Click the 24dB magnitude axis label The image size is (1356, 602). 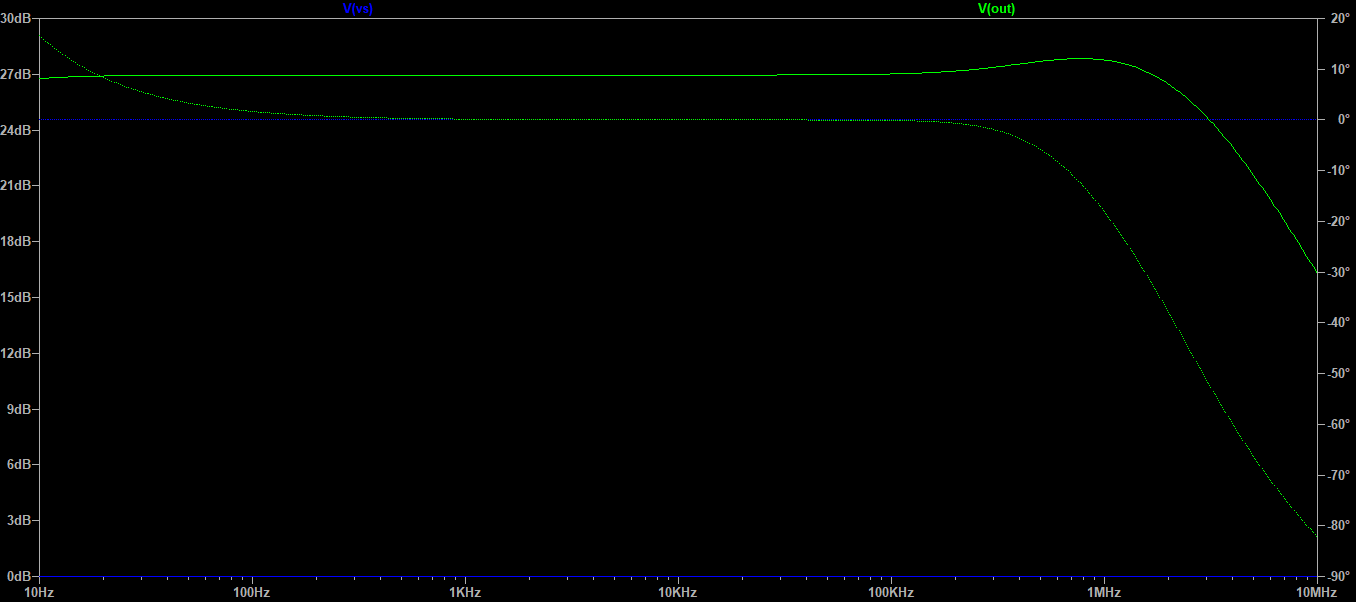(14, 130)
